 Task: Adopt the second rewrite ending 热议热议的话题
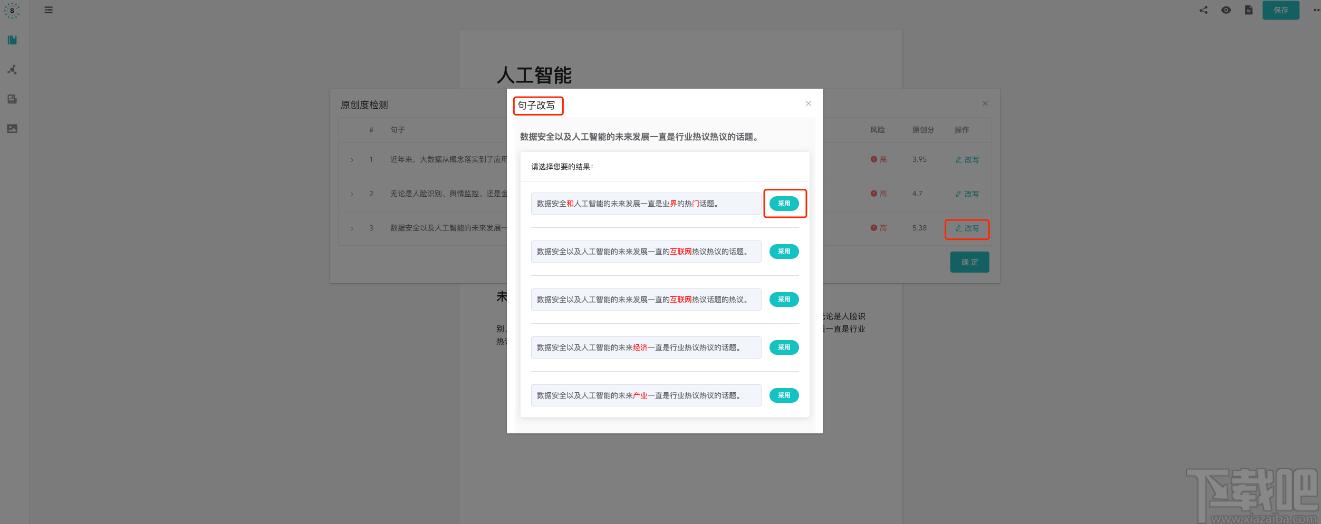coord(784,251)
